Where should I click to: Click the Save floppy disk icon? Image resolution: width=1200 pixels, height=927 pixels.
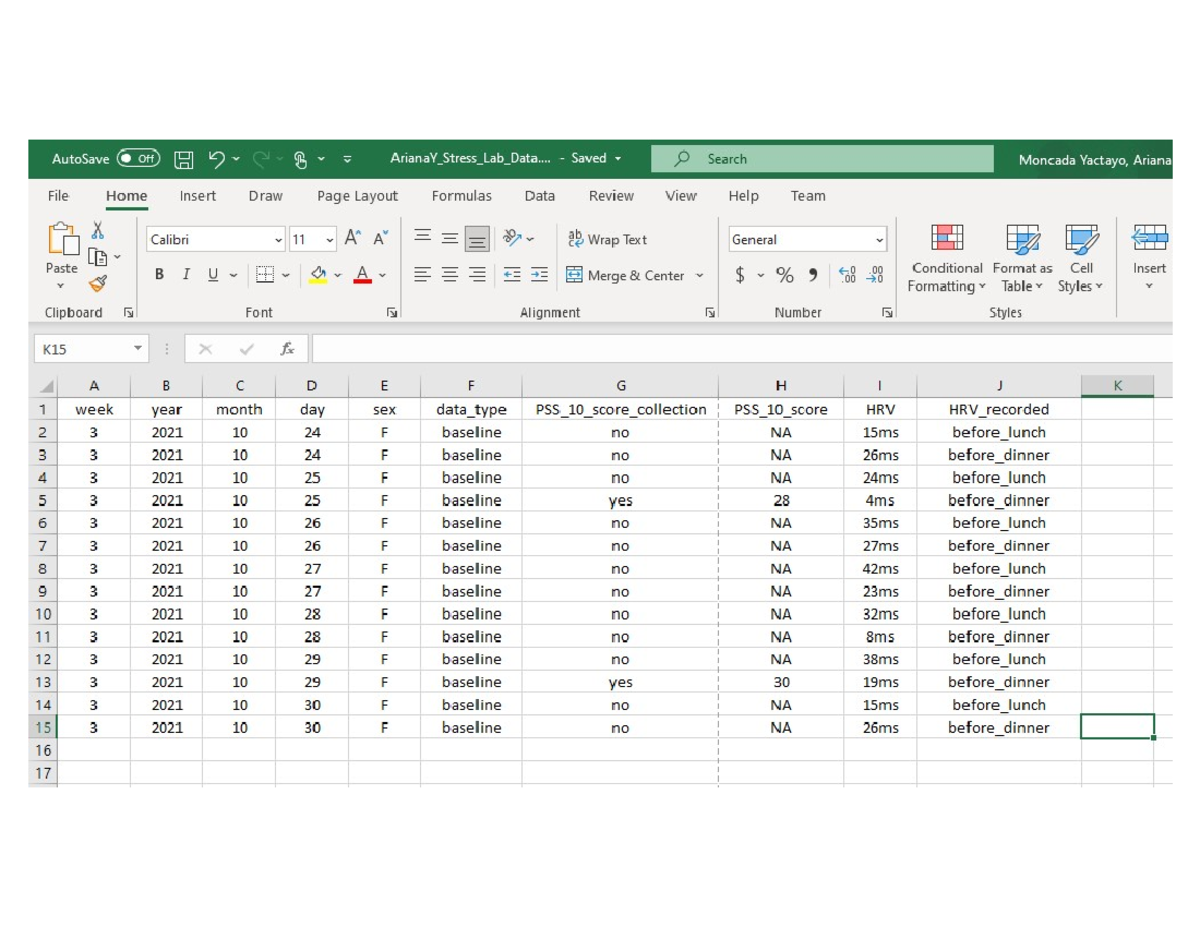(184, 159)
